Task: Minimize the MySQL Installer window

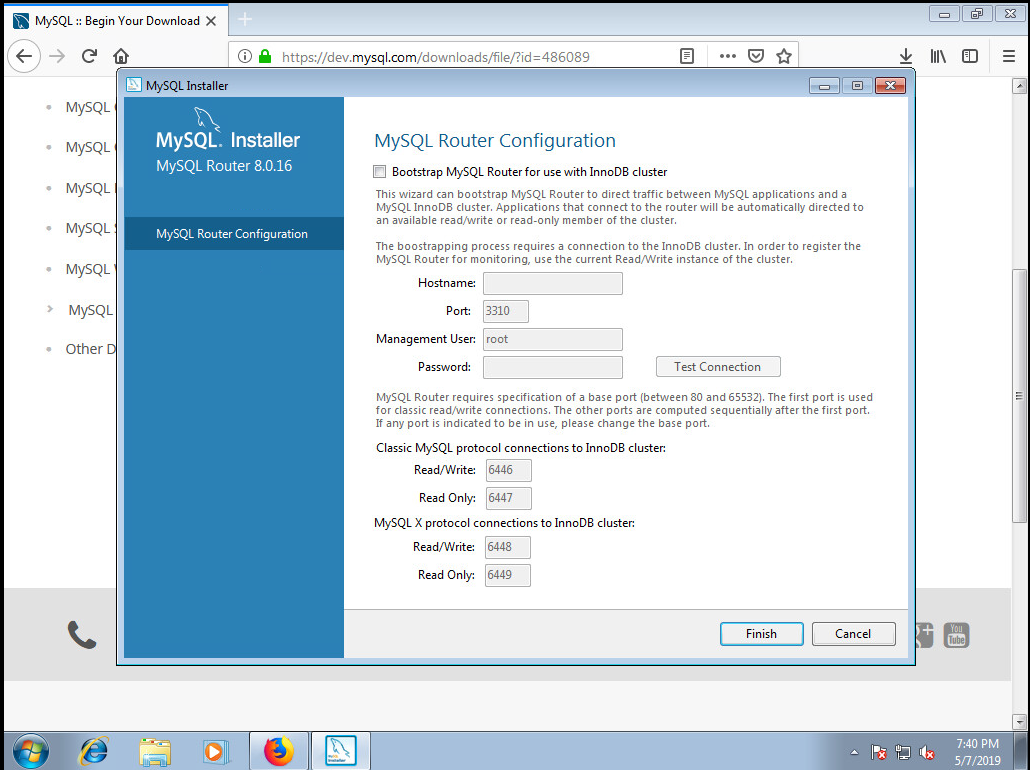Action: point(824,85)
